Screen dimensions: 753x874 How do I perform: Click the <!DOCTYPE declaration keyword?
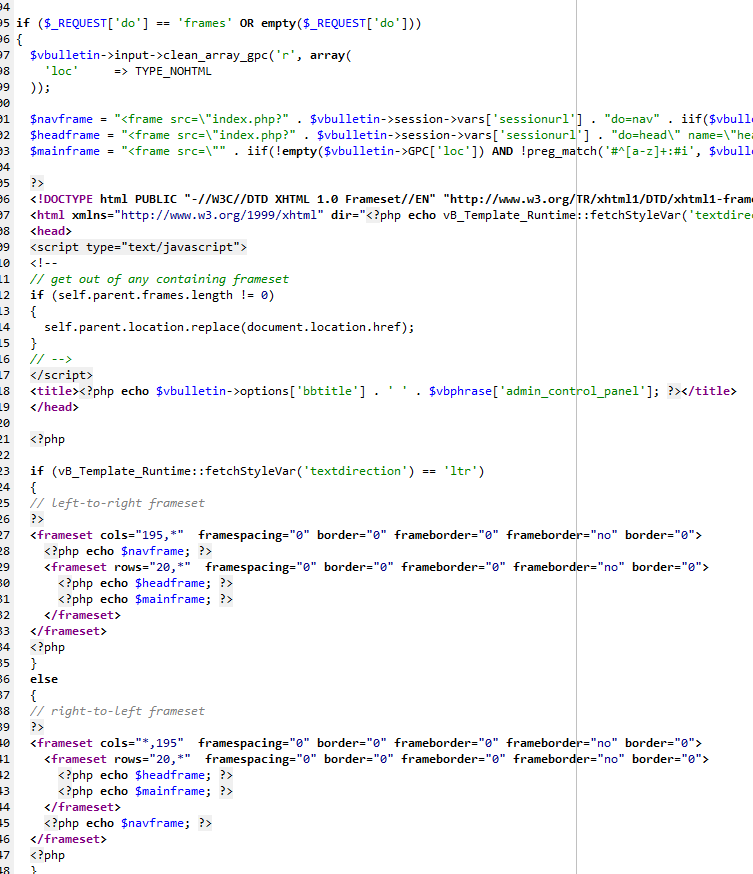click(x=61, y=200)
